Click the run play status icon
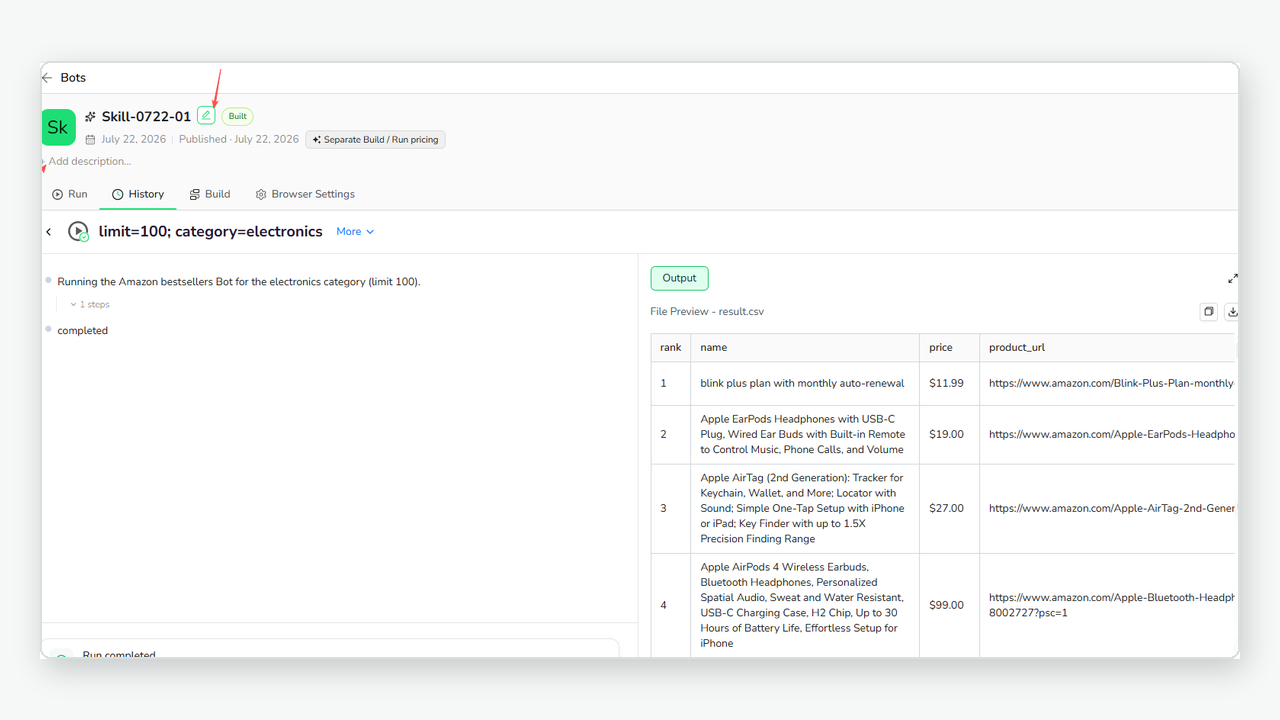This screenshot has height=720, width=1280. pyautogui.click(x=78, y=232)
